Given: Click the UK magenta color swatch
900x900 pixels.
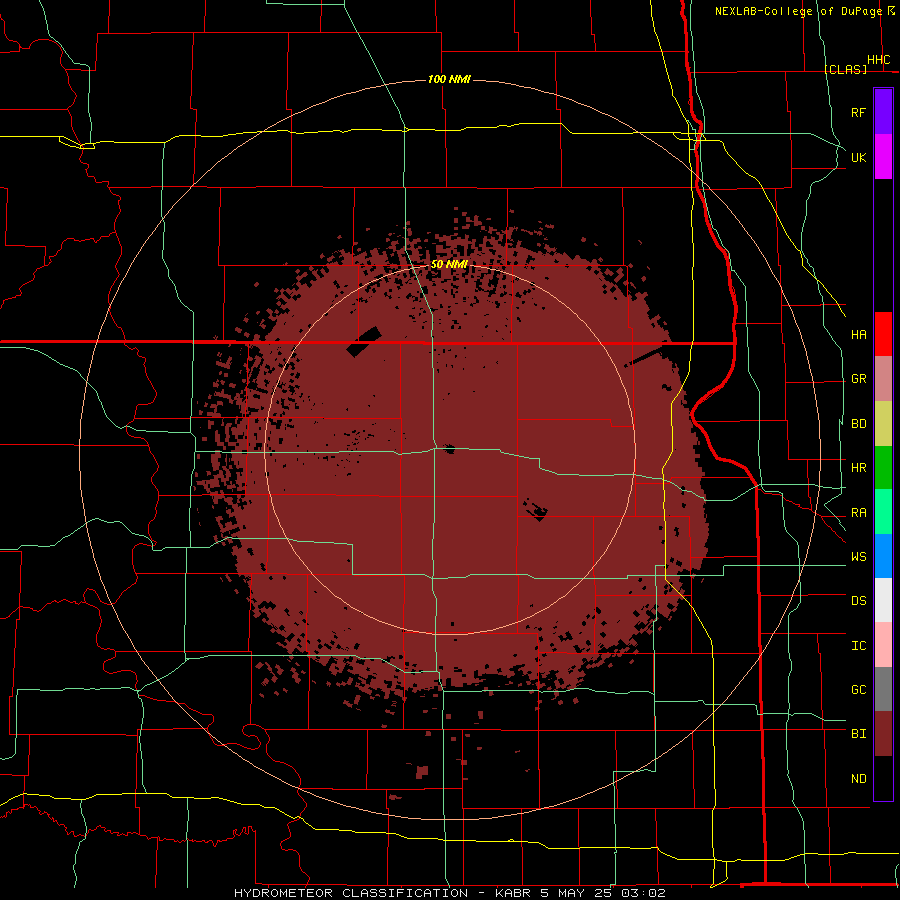Looking at the screenshot, I should coord(883,157).
